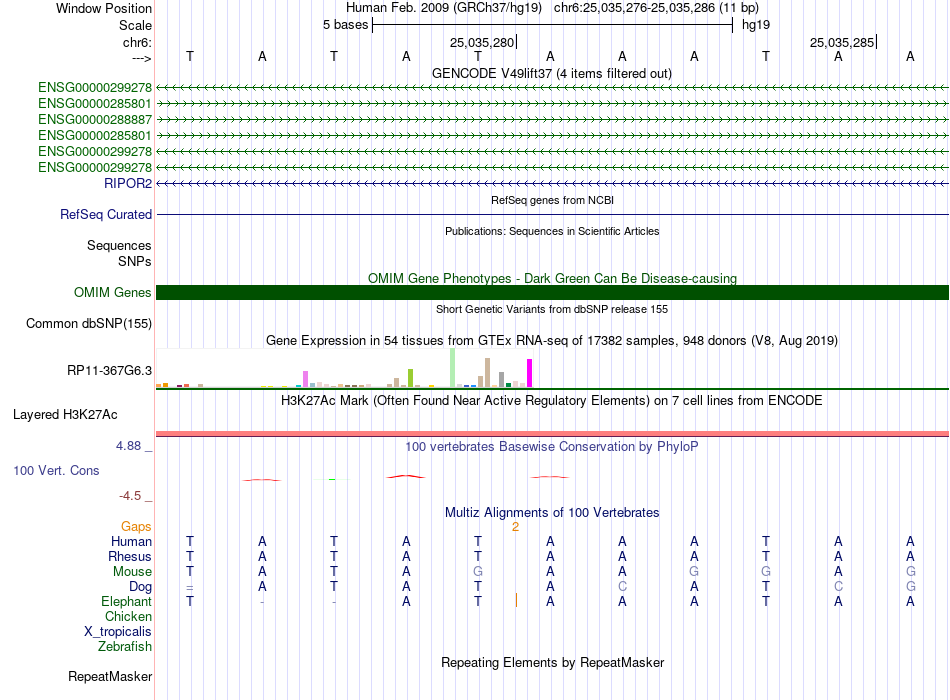This screenshot has width=950, height=700.
Task: Click the dark green OMIM Genes bar
Action: [x=552, y=292]
